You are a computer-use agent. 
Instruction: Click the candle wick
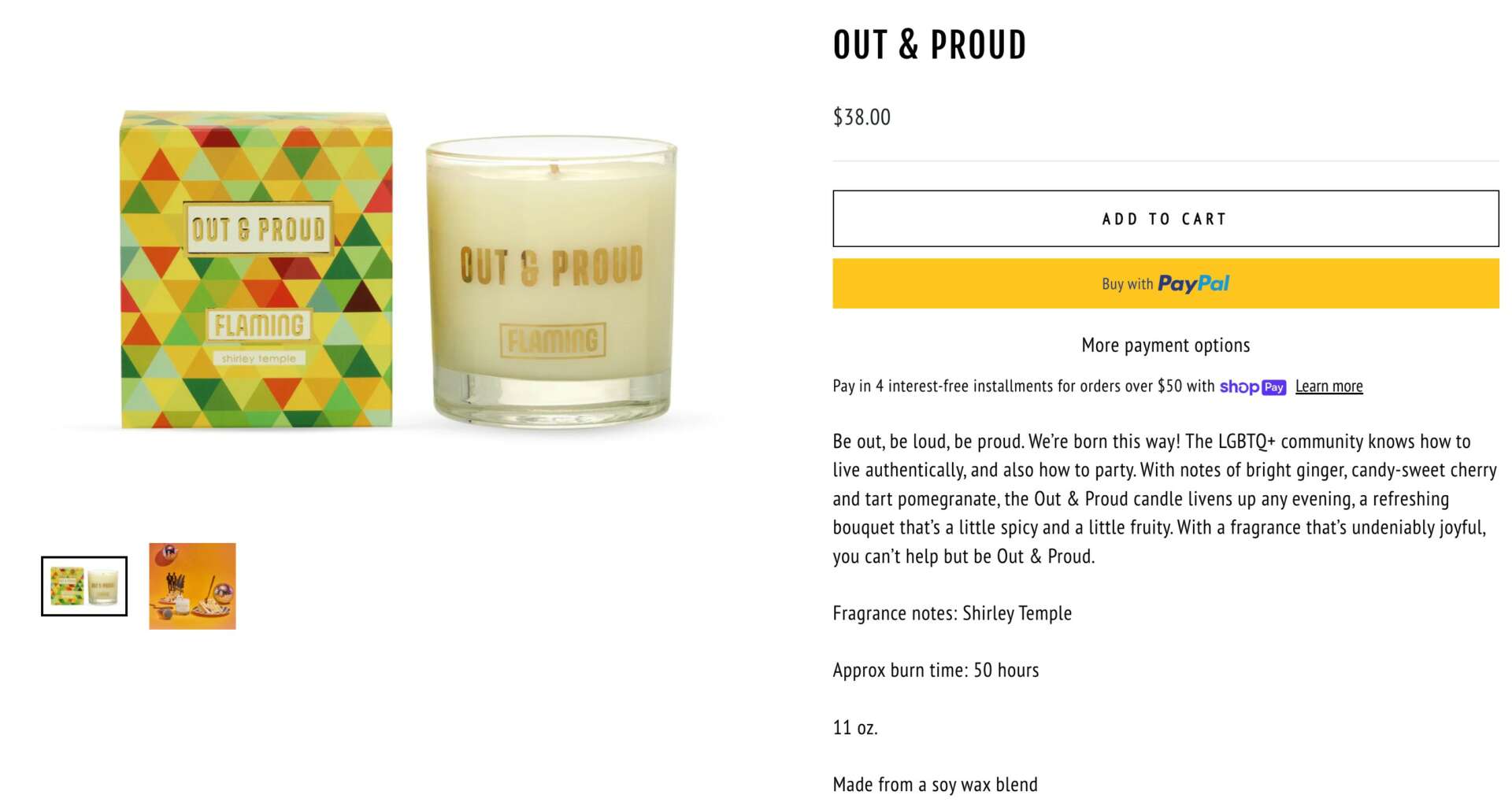point(554,168)
